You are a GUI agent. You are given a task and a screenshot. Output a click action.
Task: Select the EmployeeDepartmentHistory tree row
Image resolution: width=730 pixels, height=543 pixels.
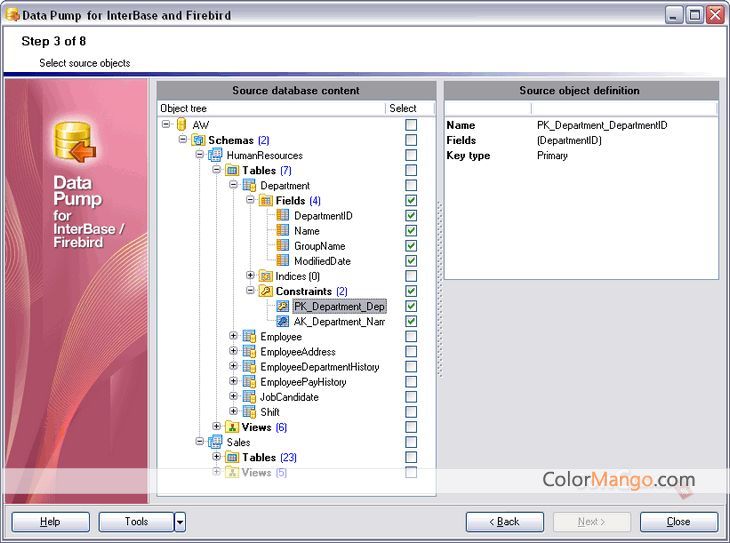click(319, 367)
